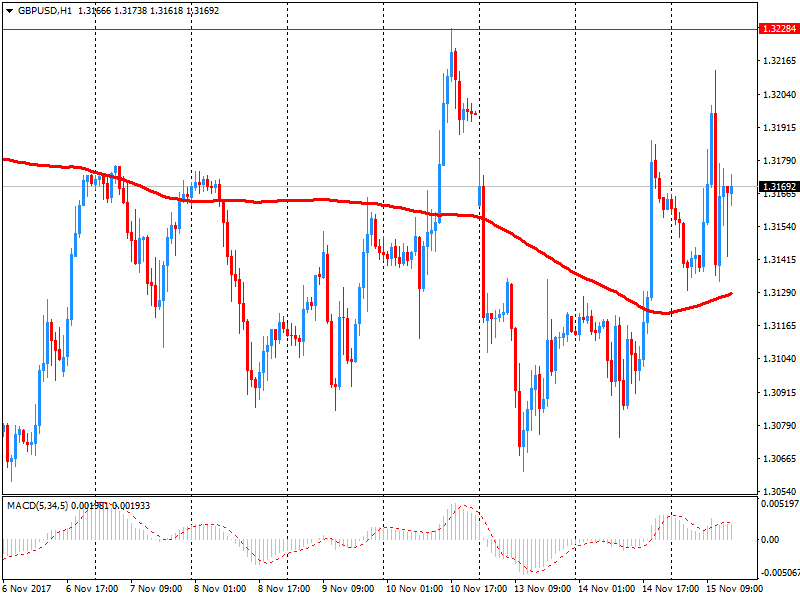Viewport: 800px width, 600px height.
Task: Click the current price label 1.31692
Action: tap(779, 187)
